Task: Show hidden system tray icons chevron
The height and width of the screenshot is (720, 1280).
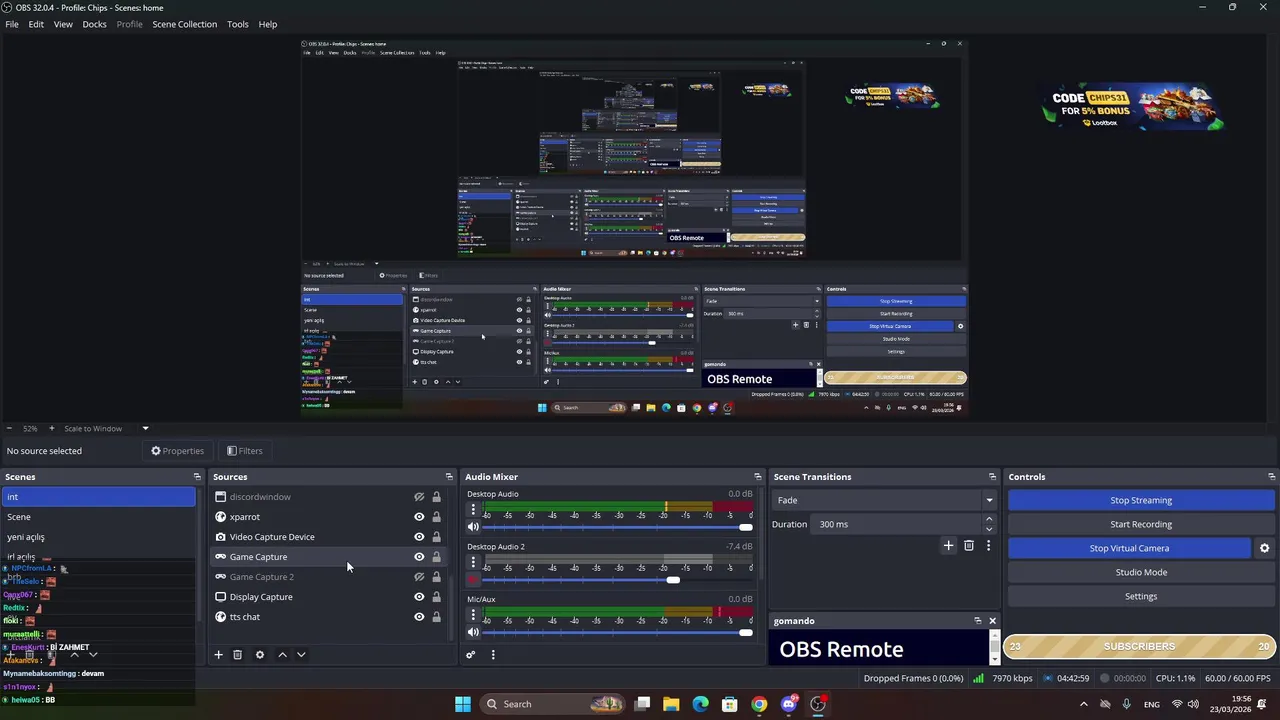Action: (1083, 704)
